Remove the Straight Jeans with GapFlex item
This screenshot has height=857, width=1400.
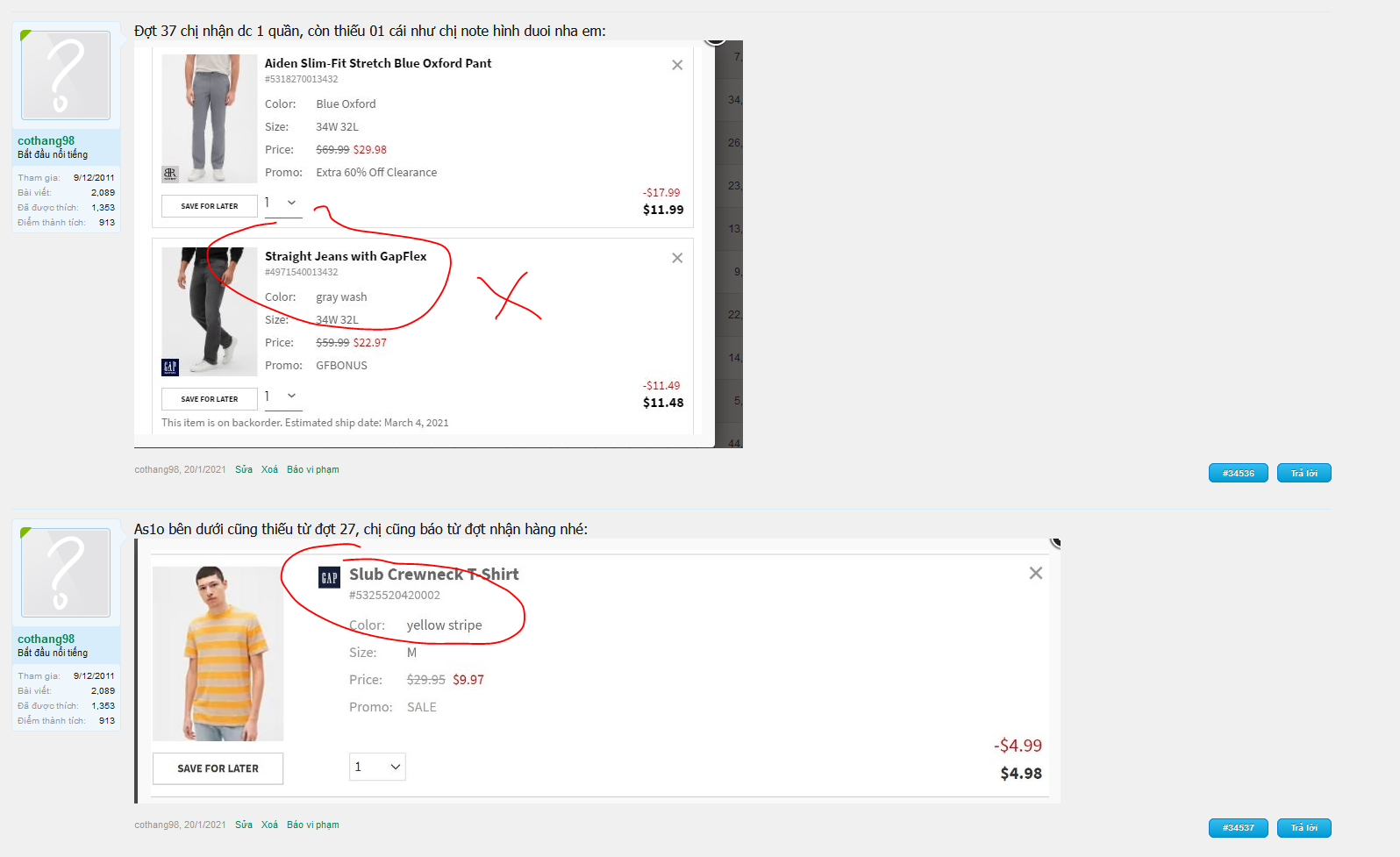coord(676,258)
